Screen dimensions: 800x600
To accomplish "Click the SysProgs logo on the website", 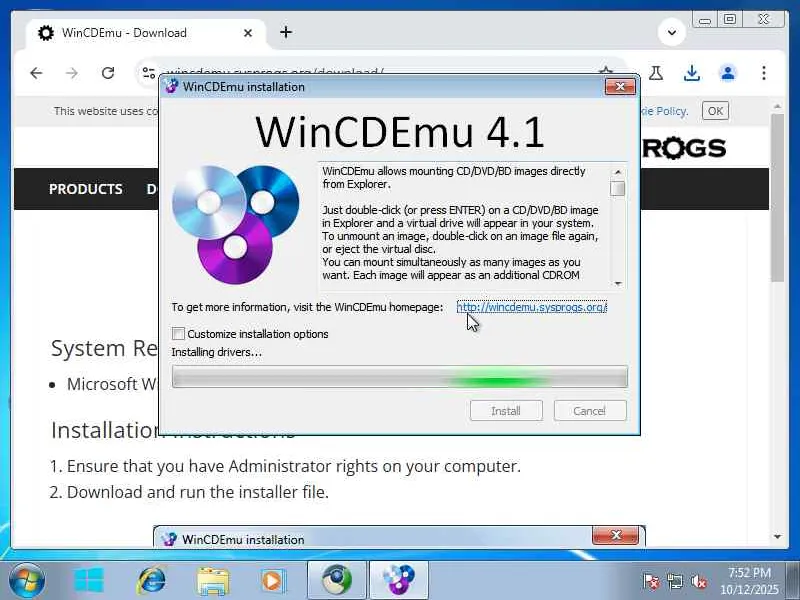I will pyautogui.click(x=684, y=148).
